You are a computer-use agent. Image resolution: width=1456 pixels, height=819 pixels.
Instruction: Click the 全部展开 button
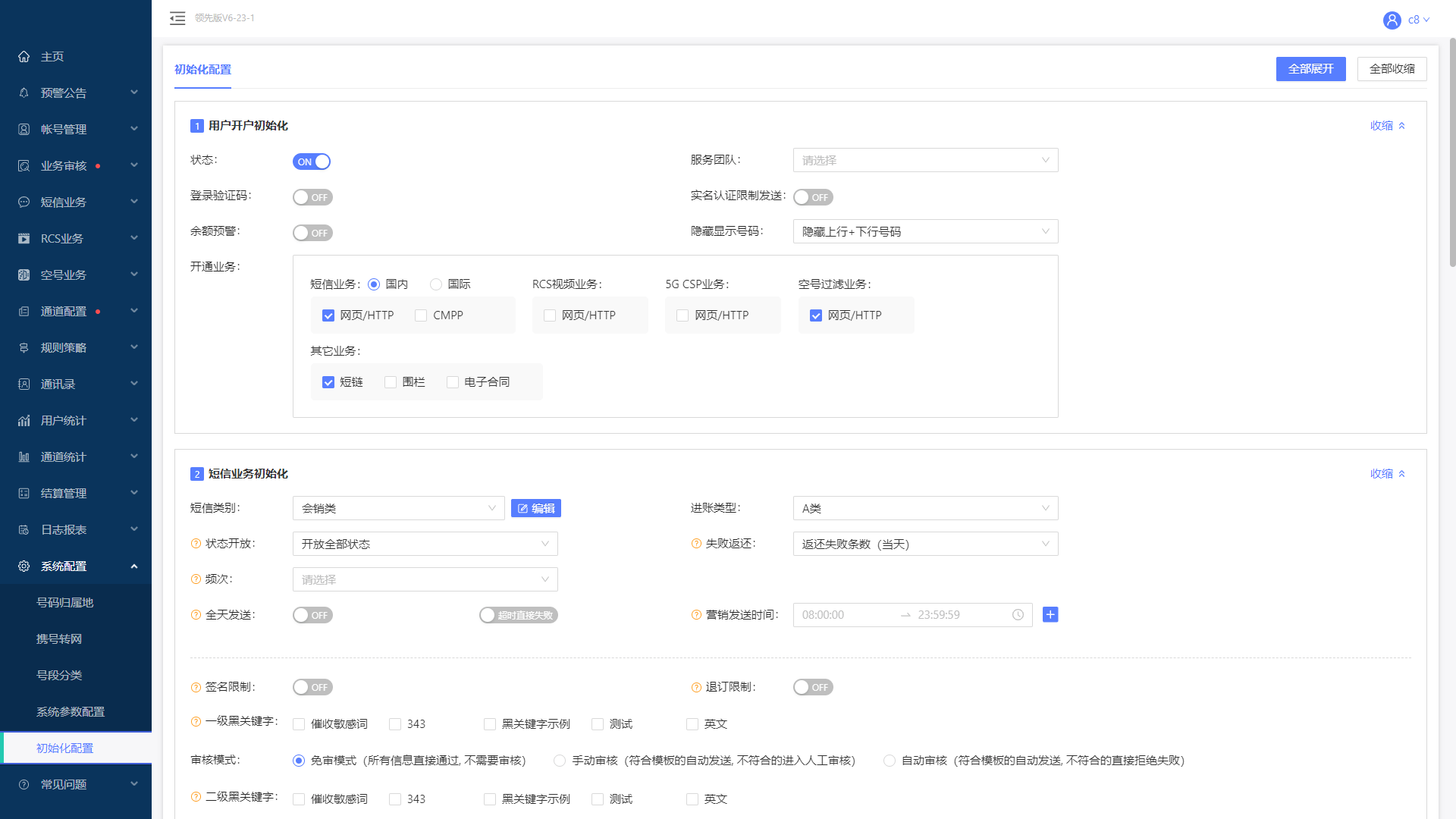pyautogui.click(x=1310, y=69)
